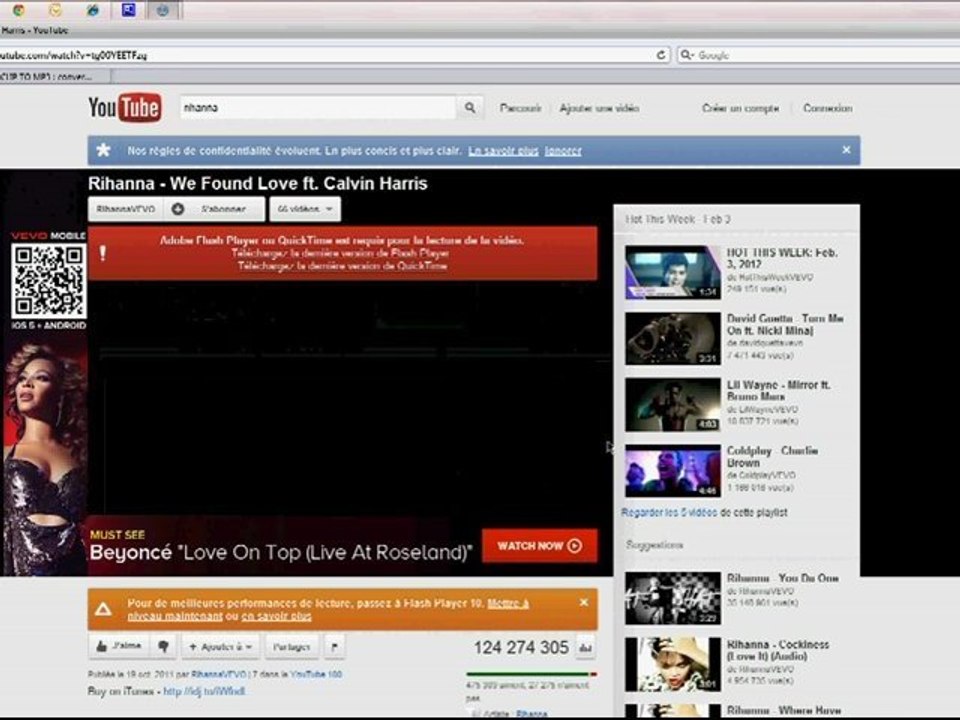The height and width of the screenshot is (720, 960).
Task: Click Créer un compte
Action: [x=741, y=108]
